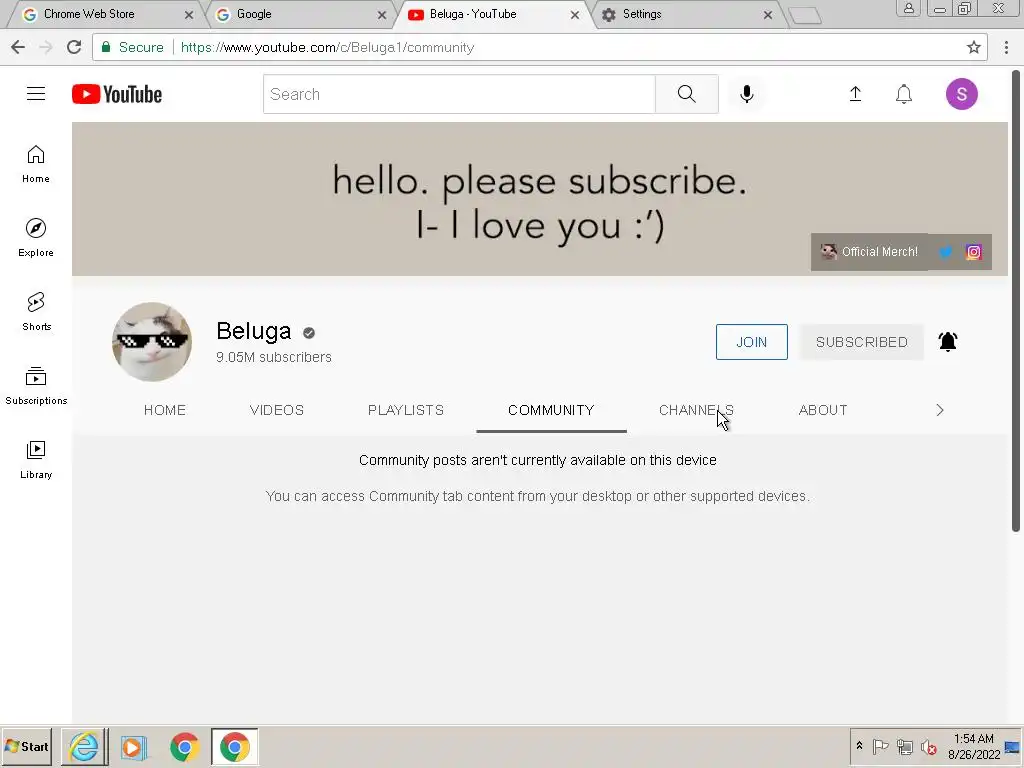Viewport: 1024px width, 768px height.
Task: Click the verified checkmark badge beside Beluga
Action: (x=309, y=333)
